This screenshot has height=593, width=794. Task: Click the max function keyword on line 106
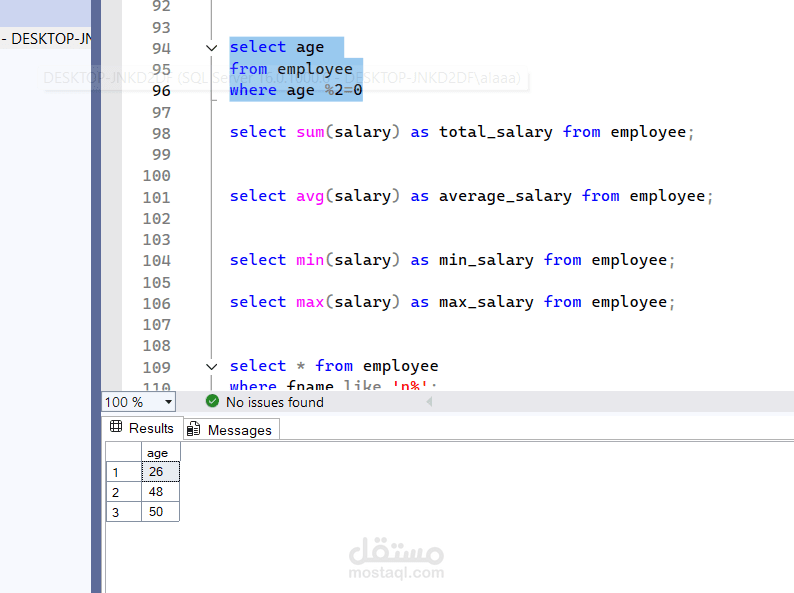coord(310,302)
